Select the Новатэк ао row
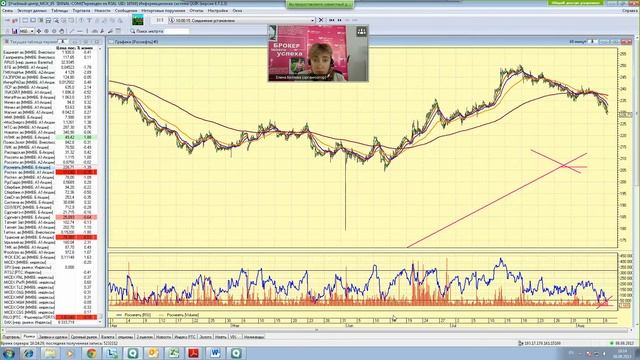This screenshot has width=640, height=360. [49, 133]
